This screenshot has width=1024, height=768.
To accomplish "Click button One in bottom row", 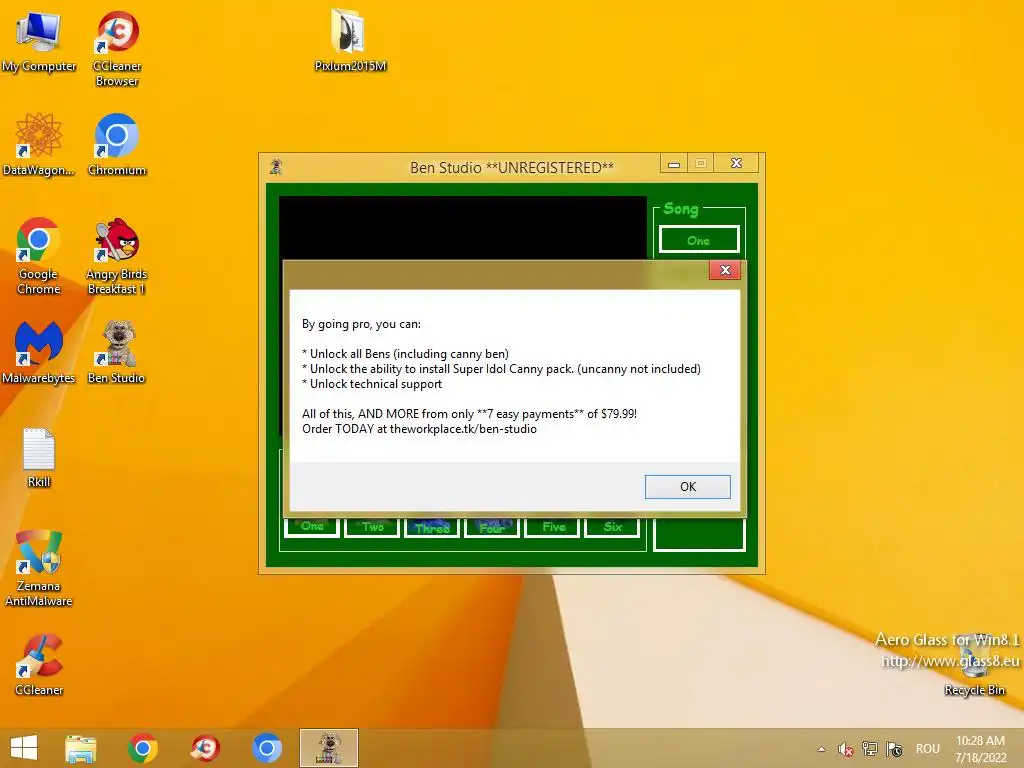I will pyautogui.click(x=312, y=526).
